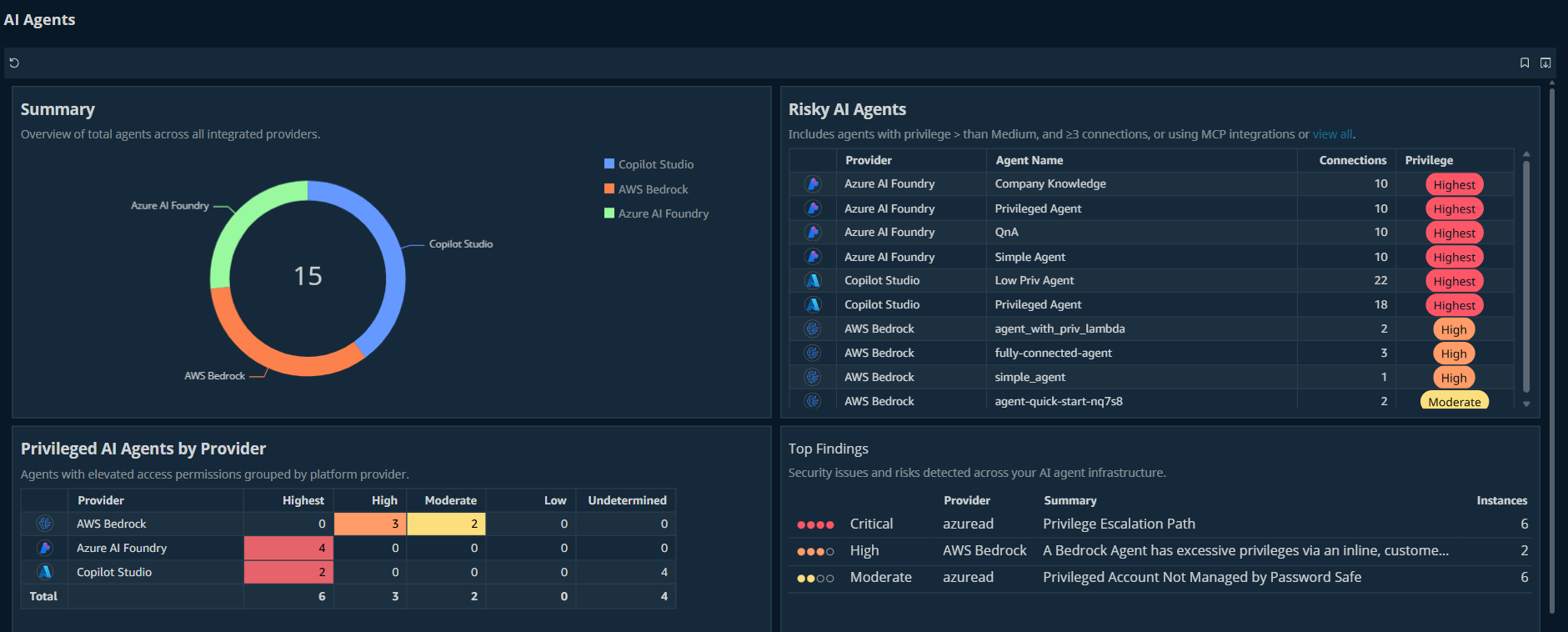1568x632 pixels.
Task: Open the 'Privilege Escalation Path' finding
Action: 1119,524
